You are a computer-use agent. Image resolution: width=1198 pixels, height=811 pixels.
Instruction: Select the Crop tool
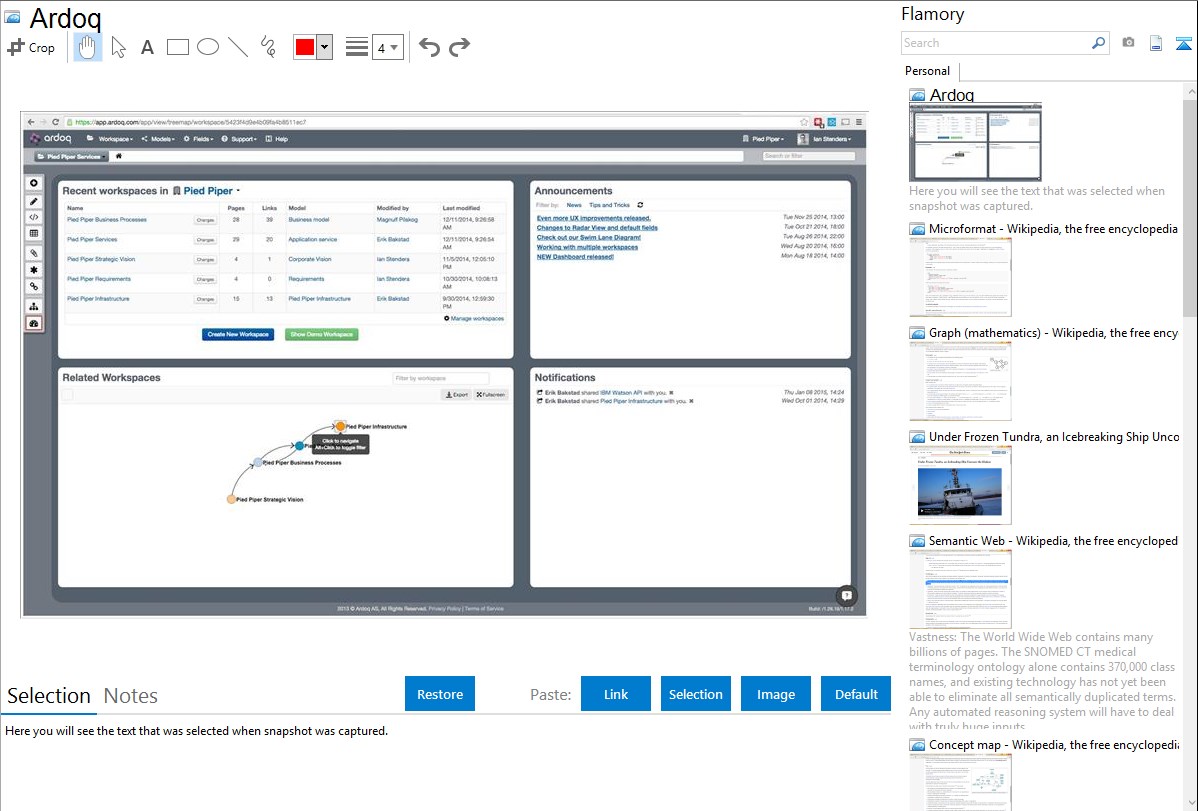point(31,47)
